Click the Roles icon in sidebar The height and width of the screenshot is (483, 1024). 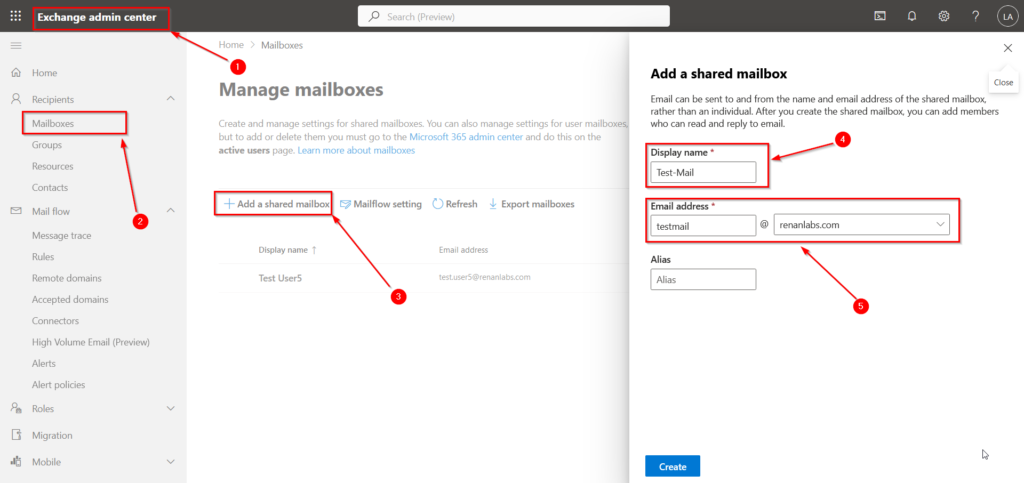(x=16, y=409)
